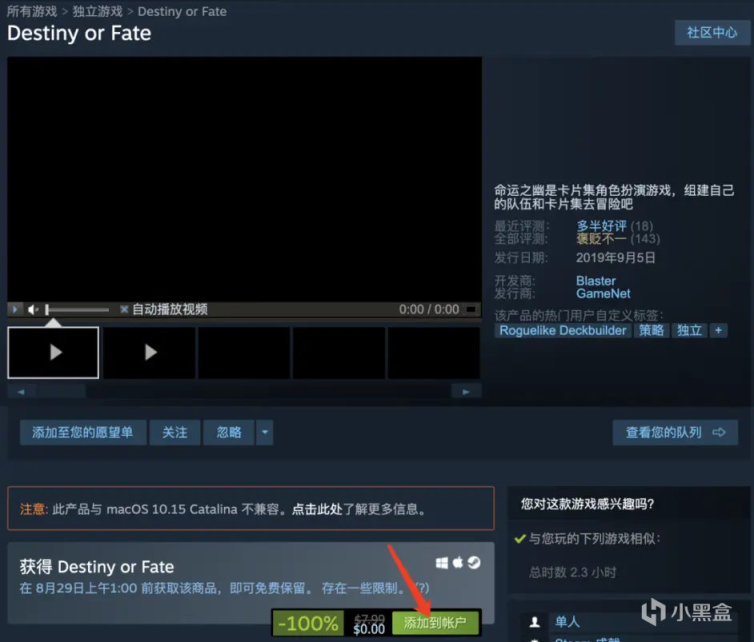The width and height of the screenshot is (754, 642).
Task: Enter fullscreen with the video fullscreen icon
Action: [x=472, y=309]
